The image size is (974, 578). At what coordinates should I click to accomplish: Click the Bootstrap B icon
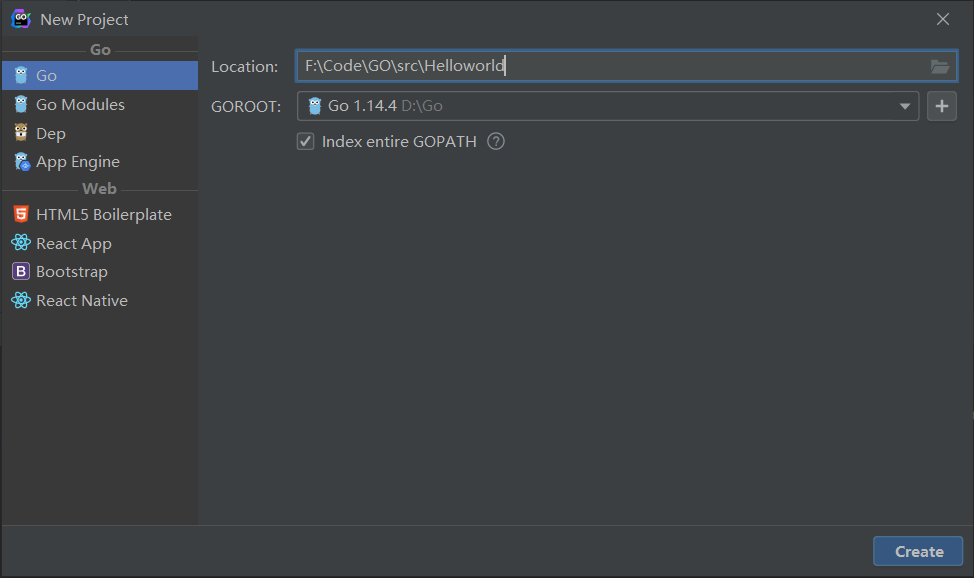pyautogui.click(x=21, y=271)
